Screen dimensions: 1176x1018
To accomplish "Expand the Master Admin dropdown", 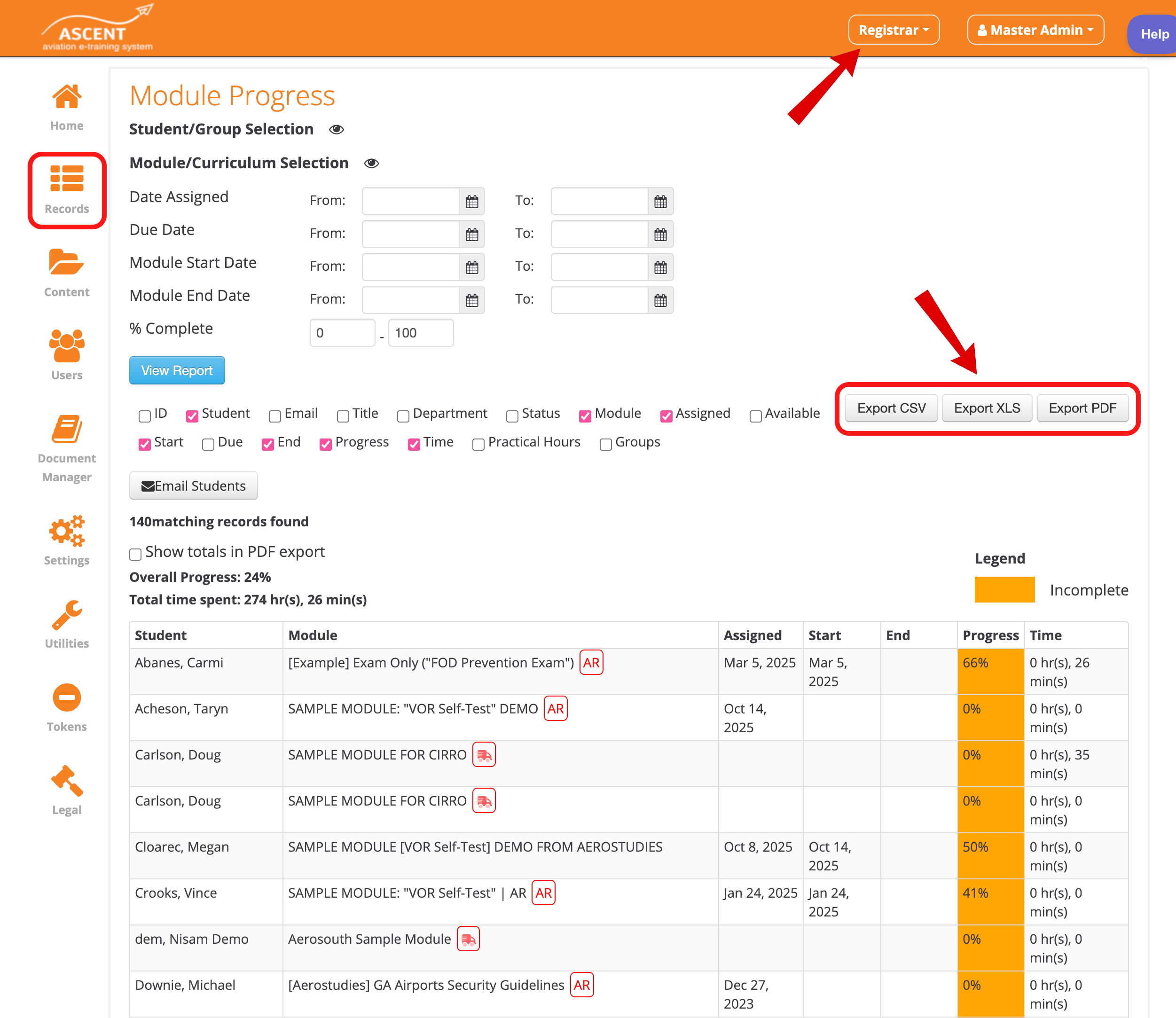I will point(1035,30).
